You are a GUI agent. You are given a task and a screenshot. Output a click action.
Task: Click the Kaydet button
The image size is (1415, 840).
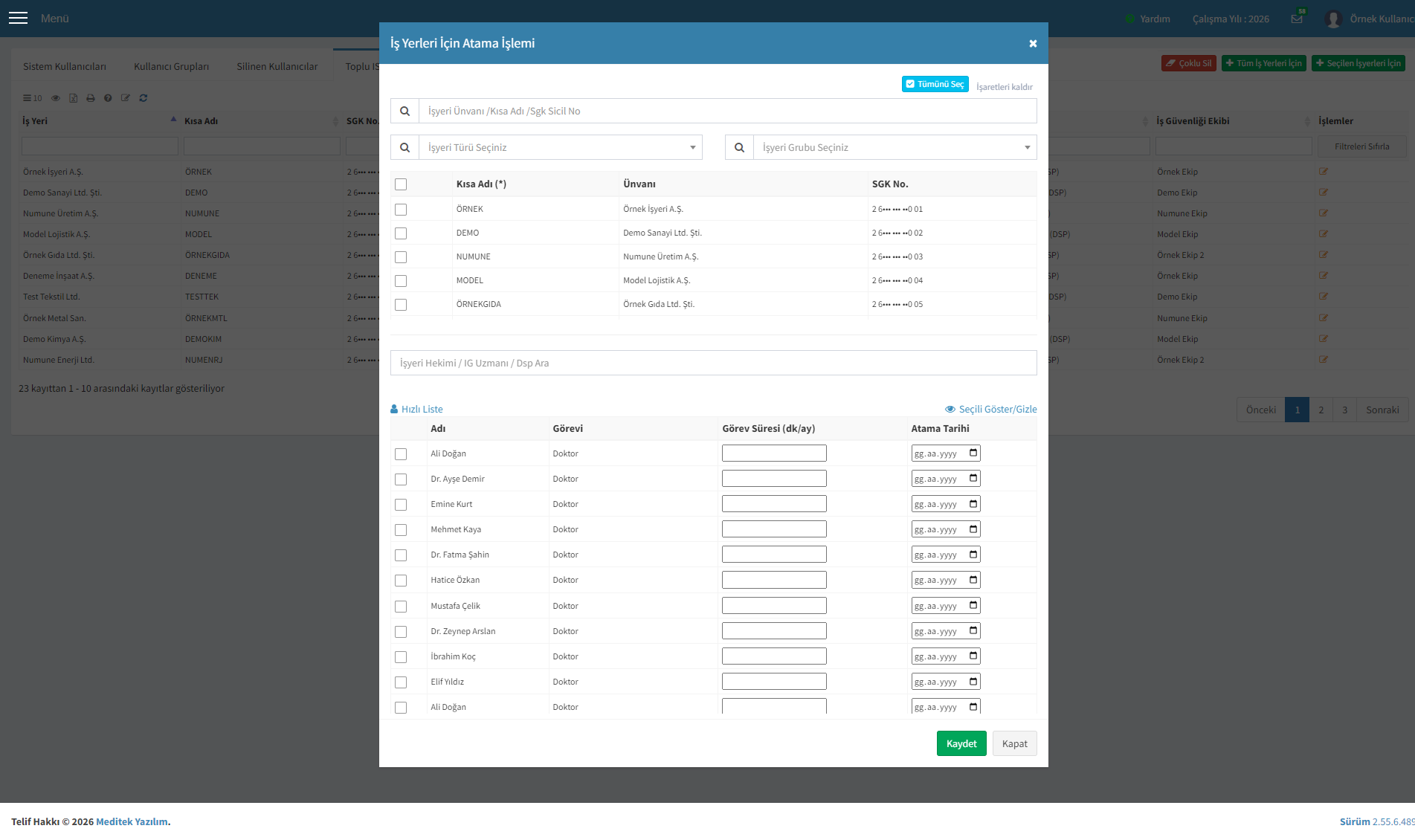[961, 743]
